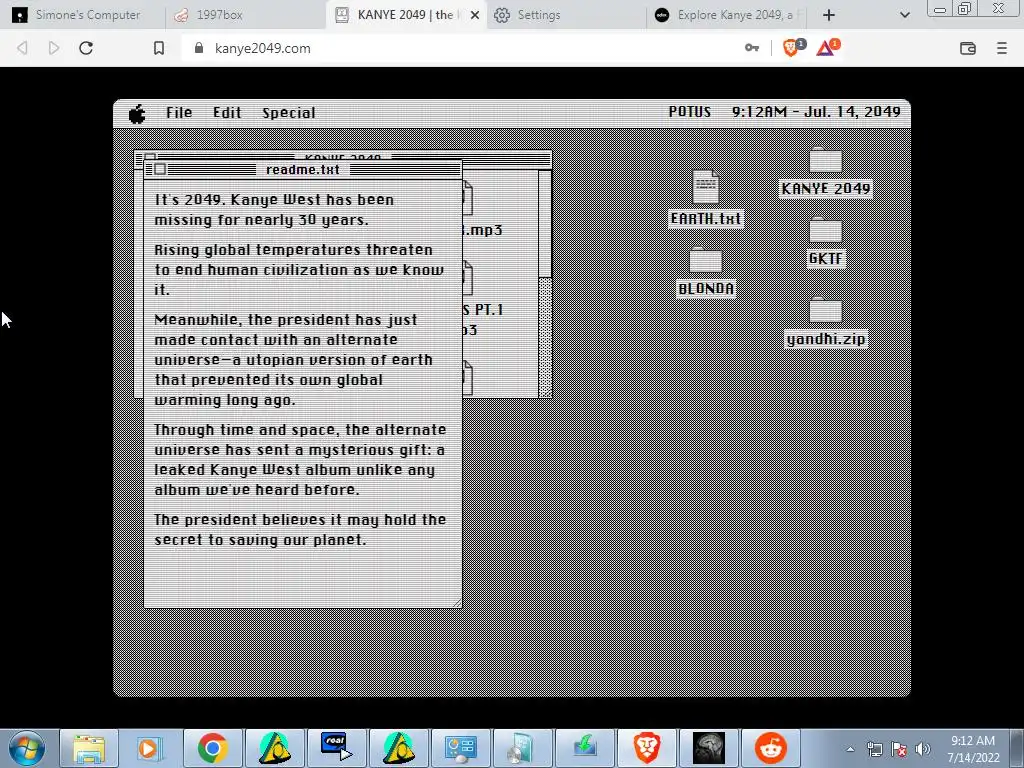
Task: Open Google Chrome from taskbar
Action: click(212, 748)
